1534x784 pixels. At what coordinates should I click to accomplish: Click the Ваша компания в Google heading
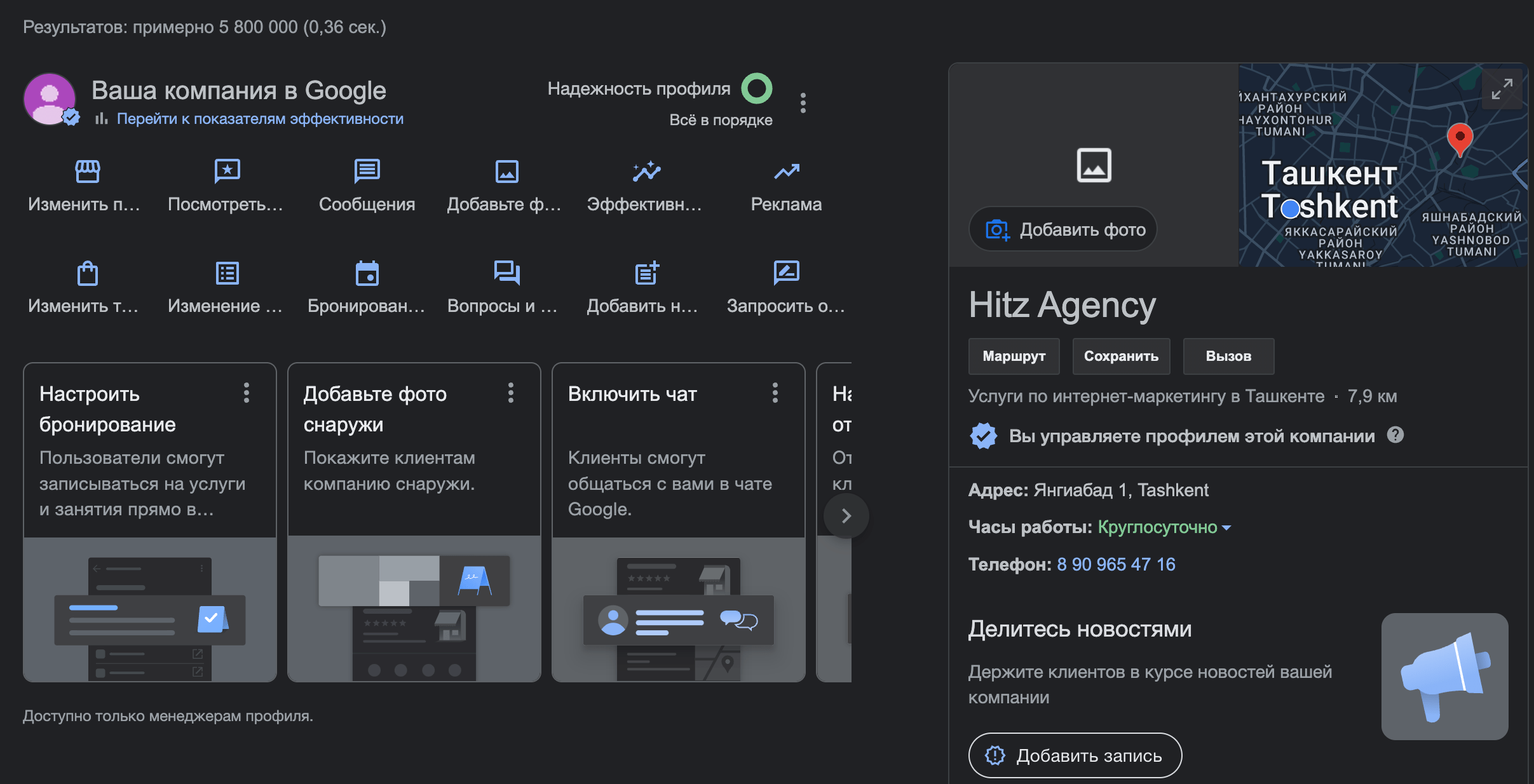pyautogui.click(x=239, y=90)
